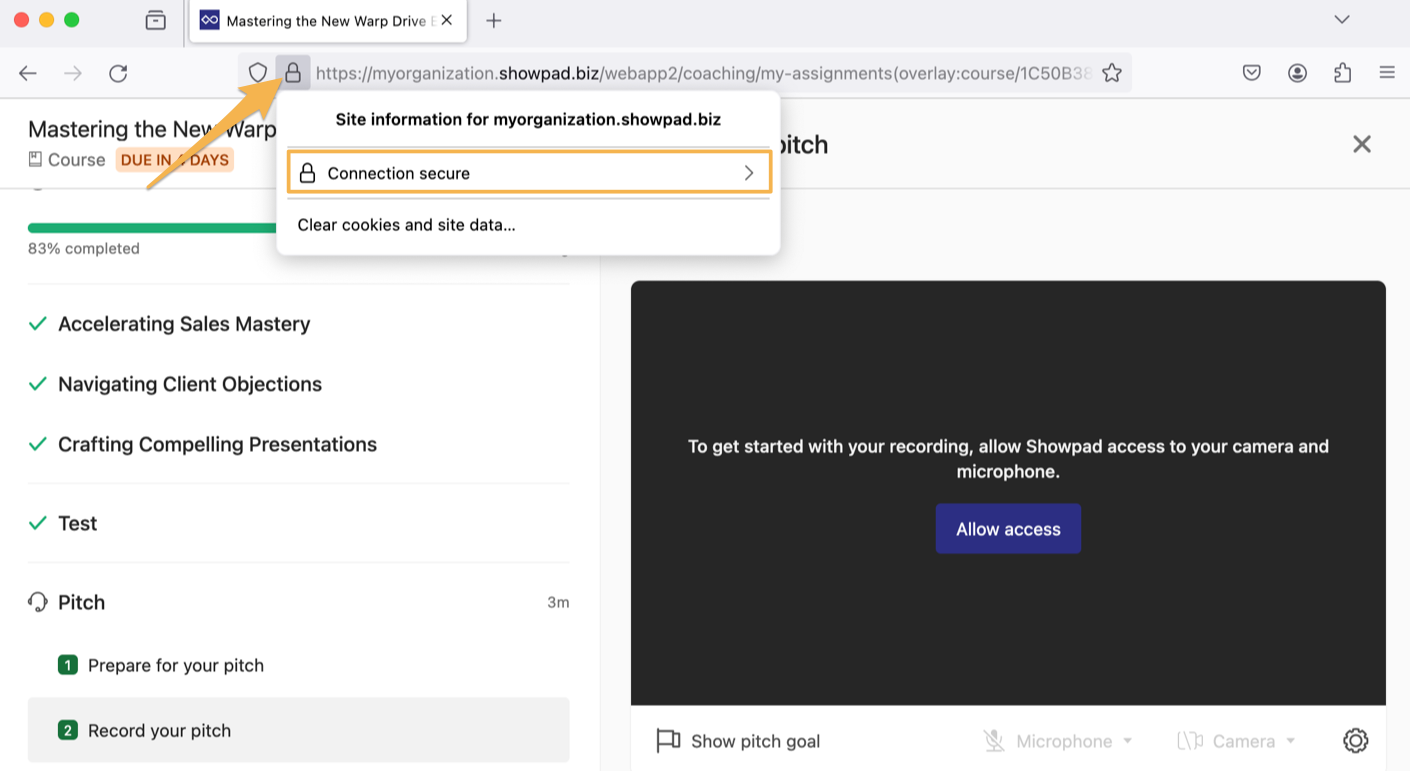Mute the microphone
The height and width of the screenshot is (771, 1410).
994,740
